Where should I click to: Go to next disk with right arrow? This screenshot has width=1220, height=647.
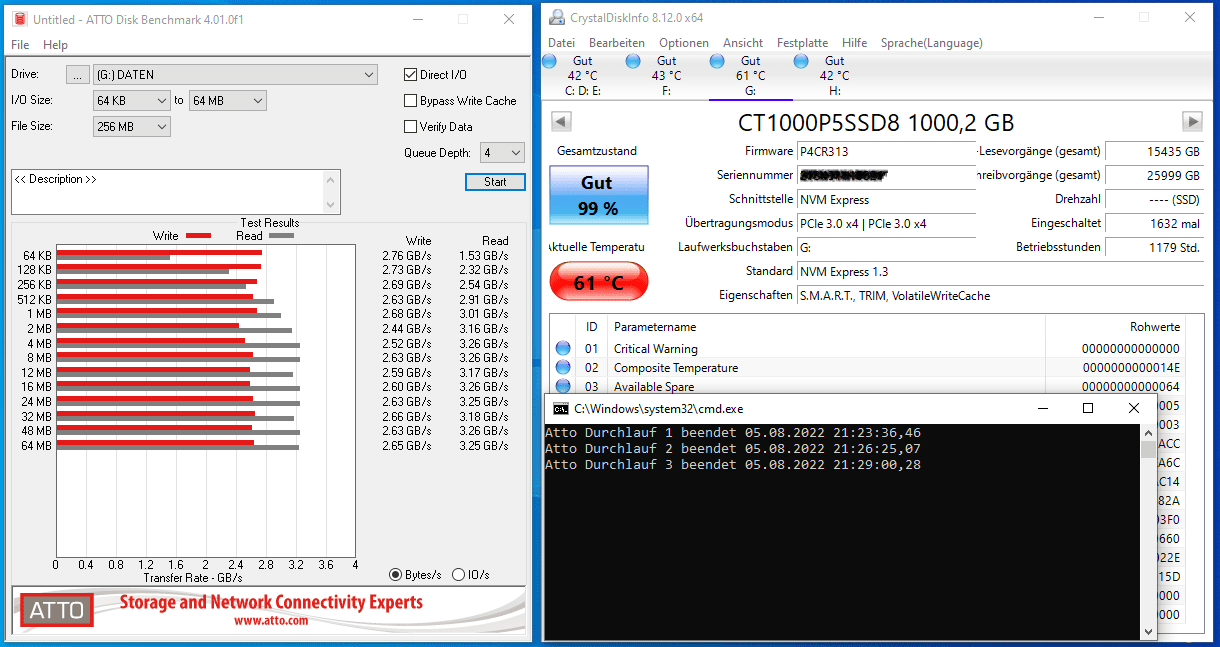[x=1192, y=121]
